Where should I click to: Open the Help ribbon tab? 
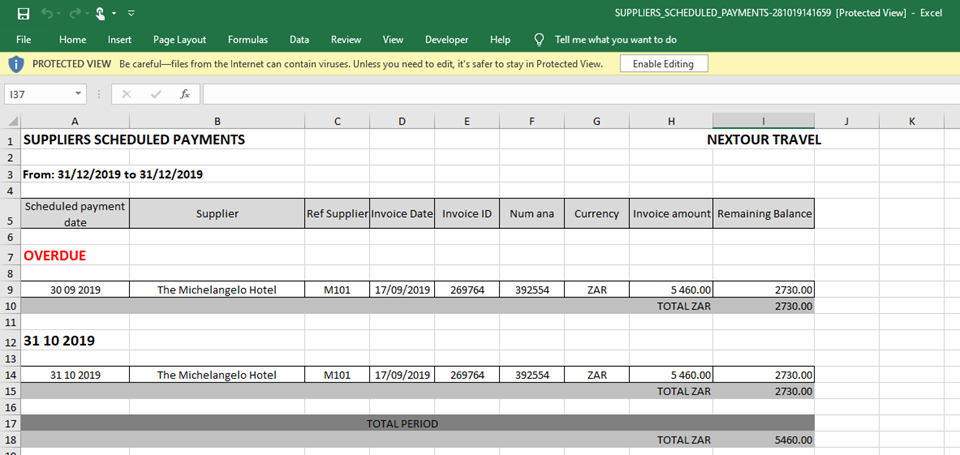tap(500, 40)
